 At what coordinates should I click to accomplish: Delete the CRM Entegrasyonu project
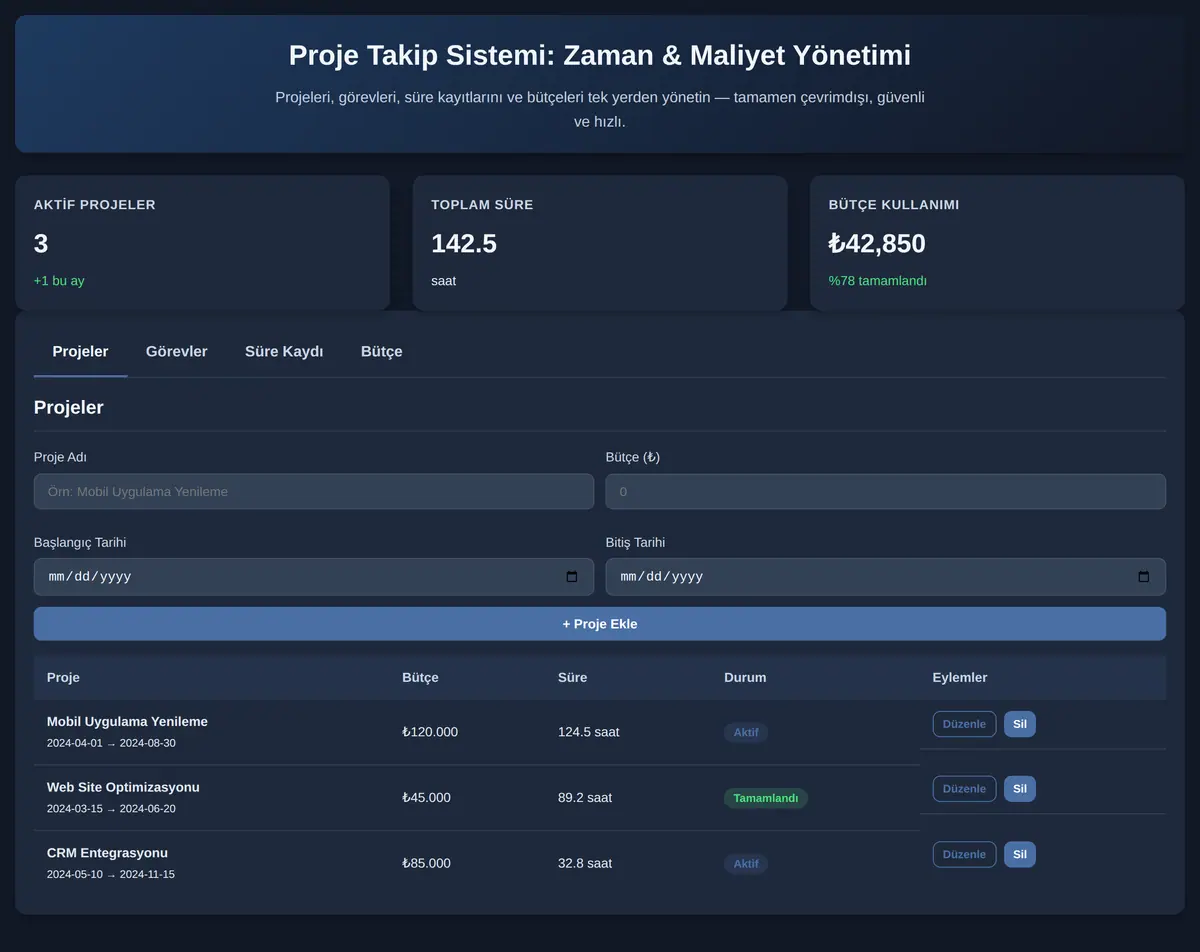pyautogui.click(x=1020, y=855)
